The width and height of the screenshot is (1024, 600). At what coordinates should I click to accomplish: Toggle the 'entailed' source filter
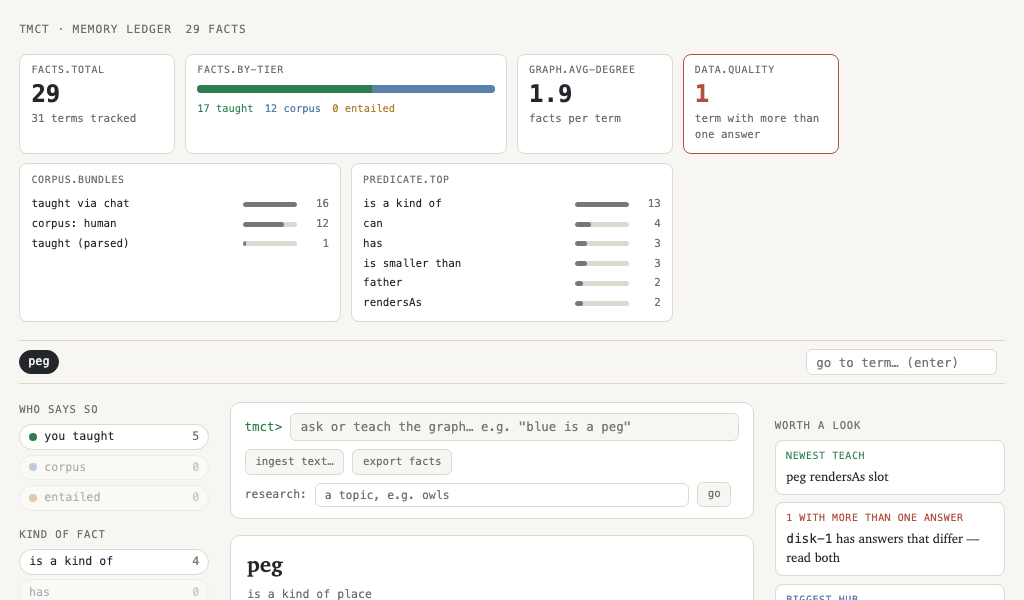pos(114,497)
